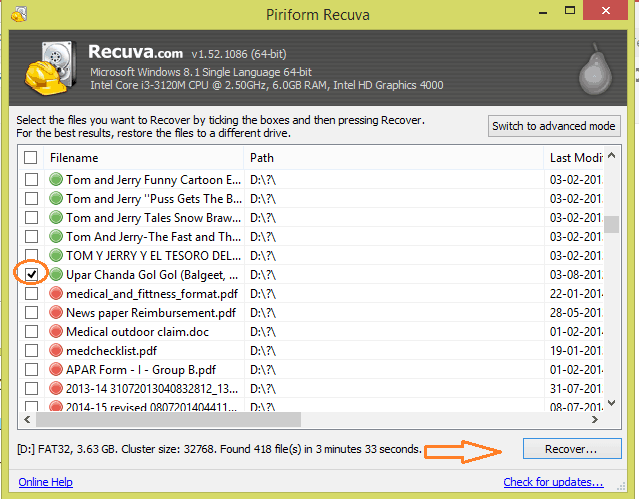Close the Piriform Recuva window
Image resolution: width=639 pixels, height=499 pixels.
coord(606,11)
